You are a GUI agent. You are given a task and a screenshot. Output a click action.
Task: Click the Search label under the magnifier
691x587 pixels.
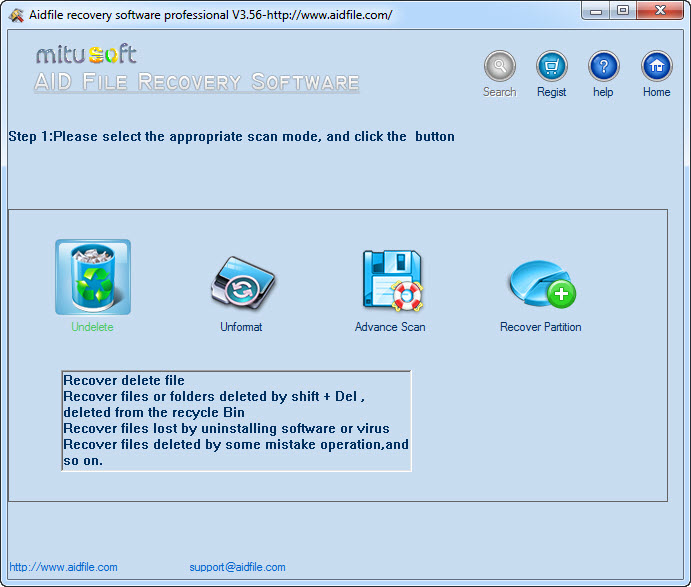click(x=499, y=92)
